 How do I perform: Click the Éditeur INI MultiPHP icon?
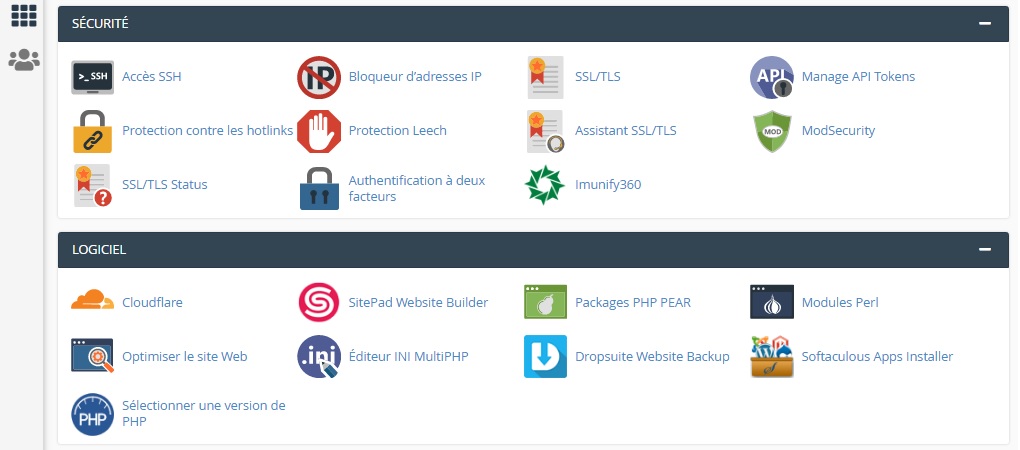319,356
